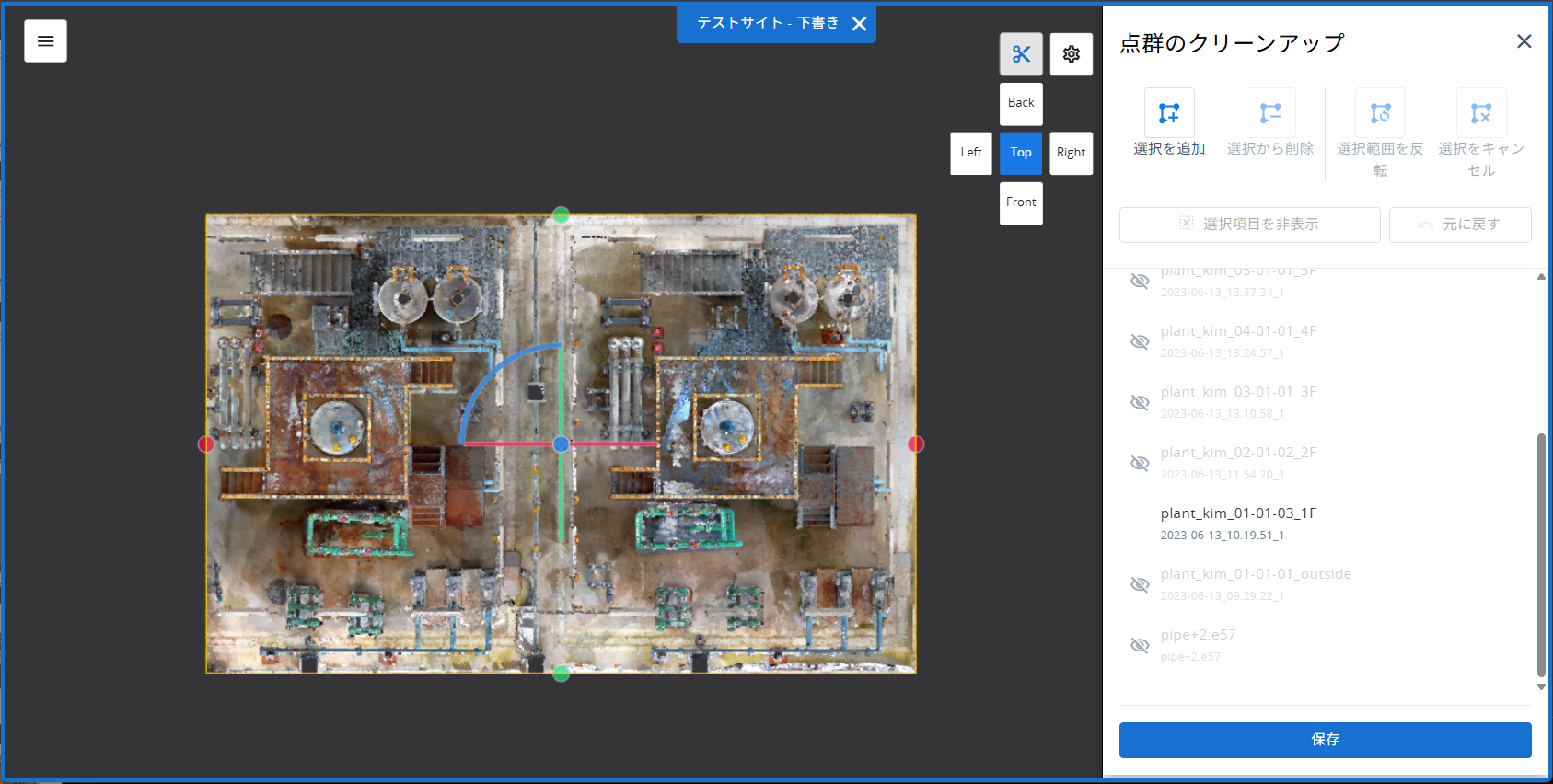Image resolution: width=1553 pixels, height=784 pixels.
Task: Close the テストサイト draft tab
Action: coord(859,24)
